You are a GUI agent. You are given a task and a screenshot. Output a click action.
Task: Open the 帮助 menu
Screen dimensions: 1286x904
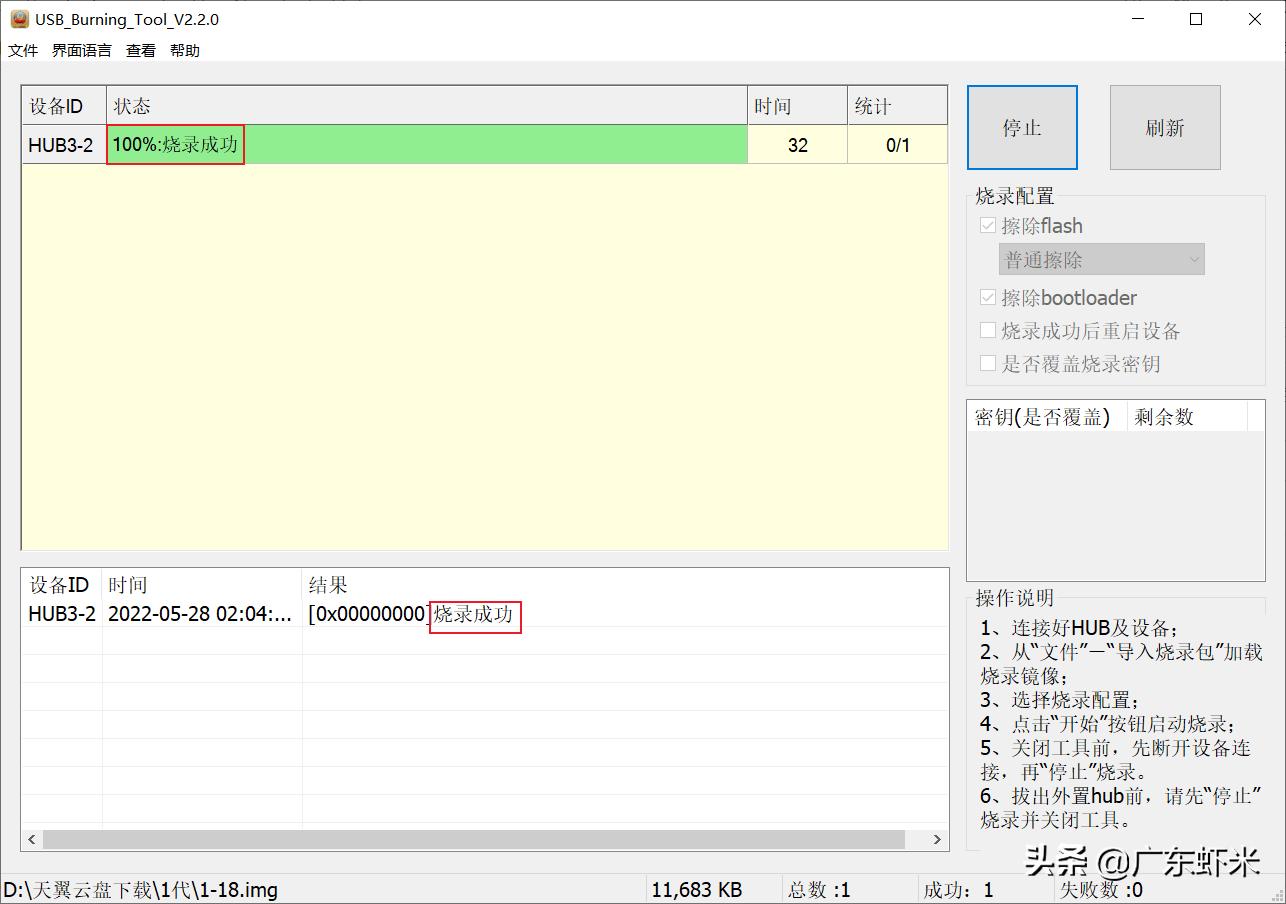click(x=184, y=50)
